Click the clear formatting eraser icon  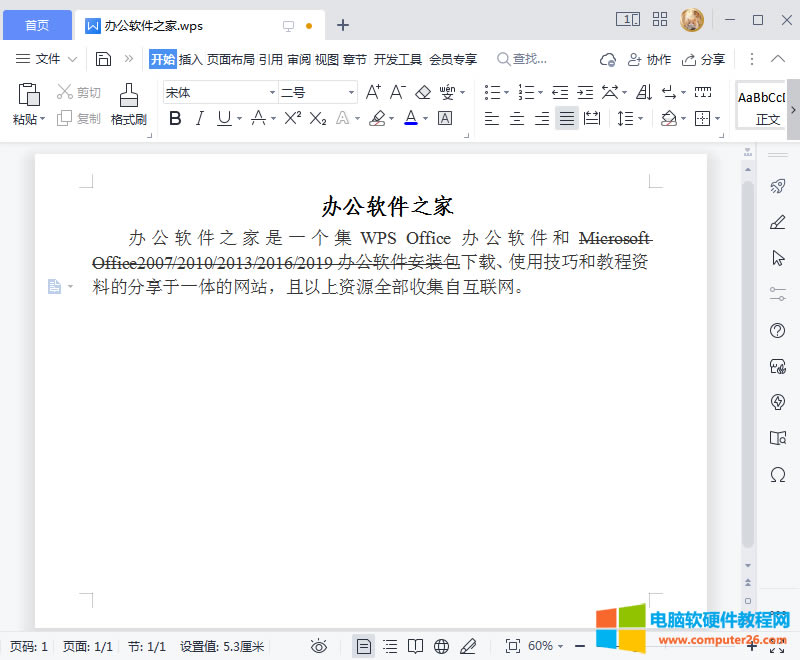click(425, 93)
